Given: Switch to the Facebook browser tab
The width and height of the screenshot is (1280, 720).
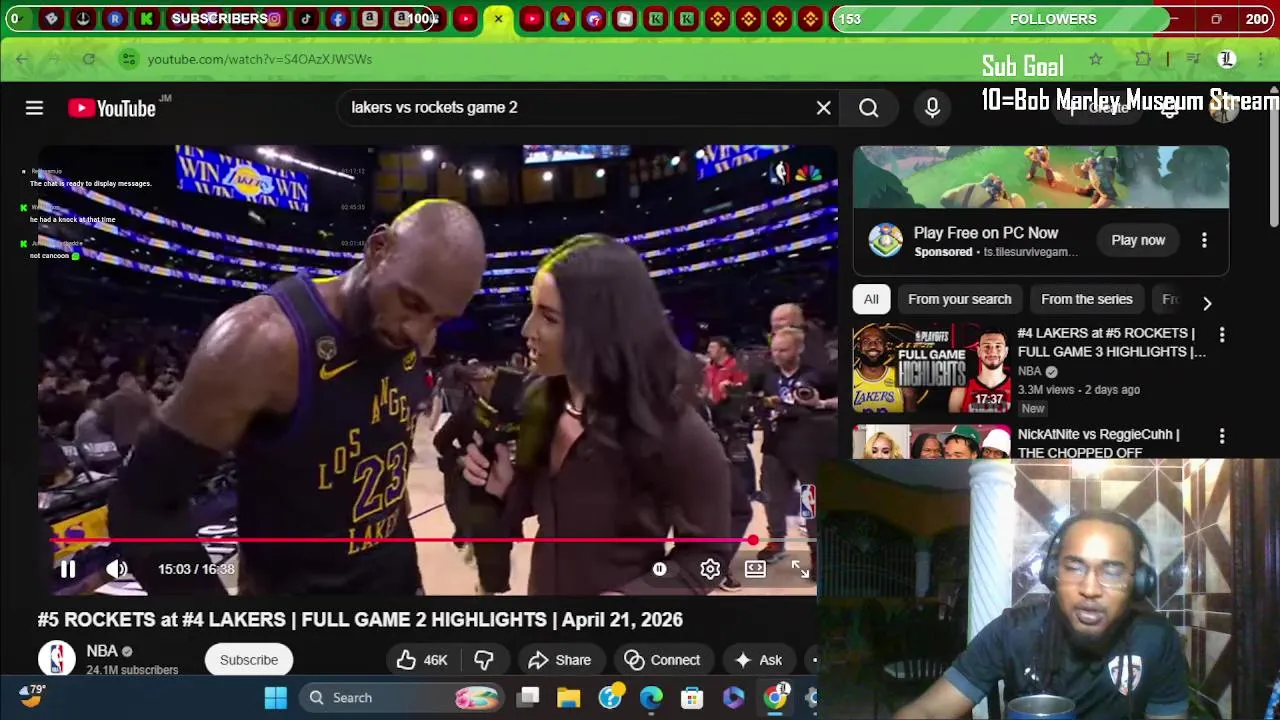Looking at the screenshot, I should pos(338,18).
